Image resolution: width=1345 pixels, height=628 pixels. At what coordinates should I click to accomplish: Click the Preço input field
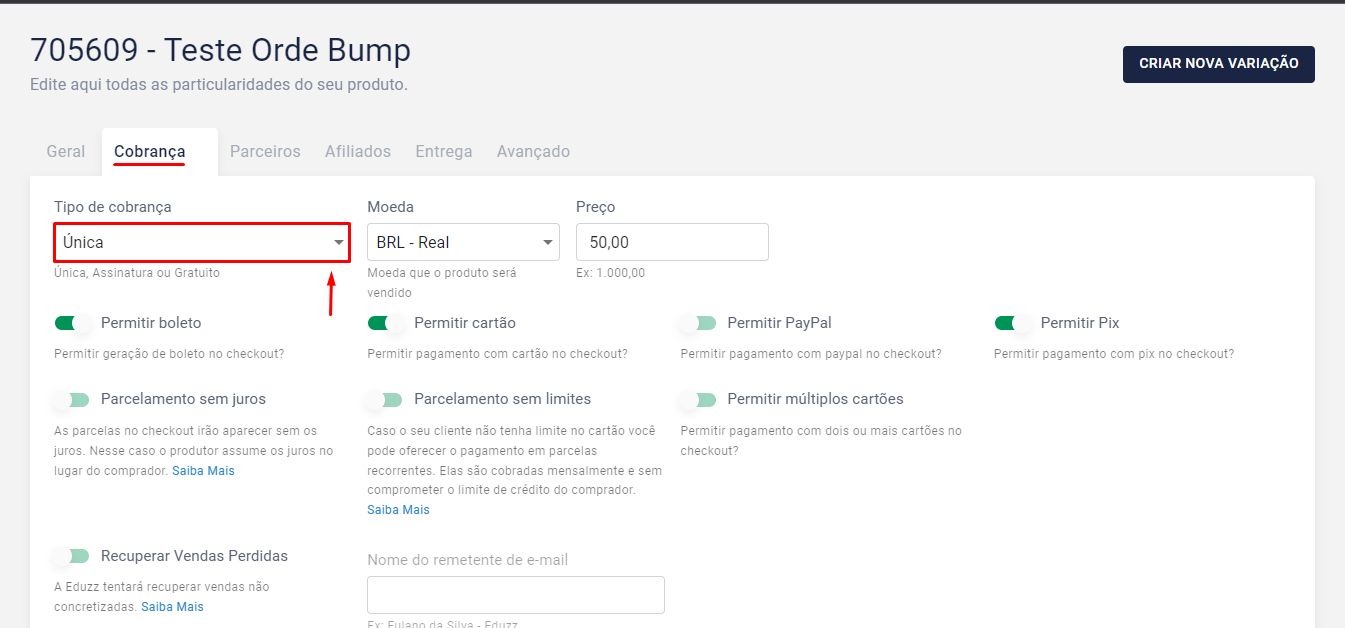(672, 243)
